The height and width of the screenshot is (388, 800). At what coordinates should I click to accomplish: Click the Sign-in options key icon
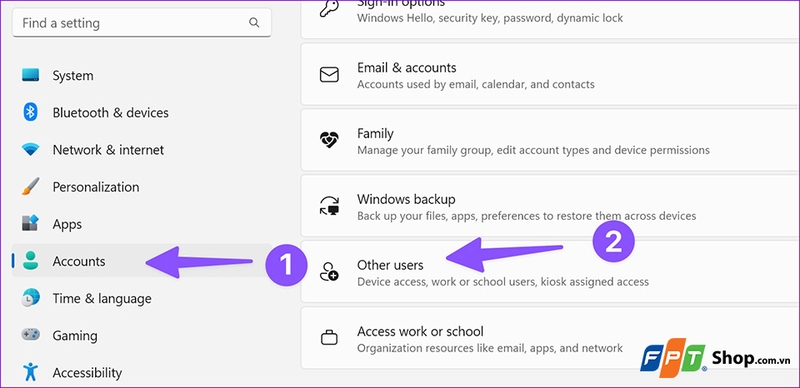tap(329, 8)
